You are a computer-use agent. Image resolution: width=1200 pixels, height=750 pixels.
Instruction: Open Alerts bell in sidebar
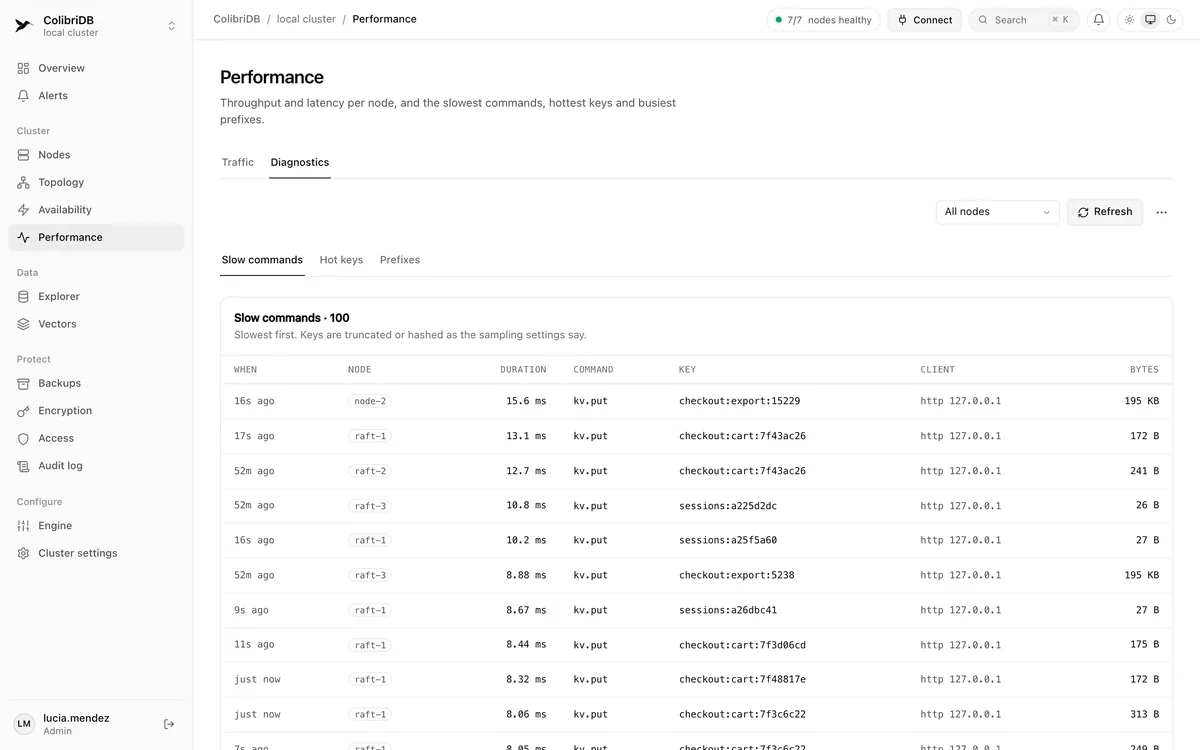tap(23, 96)
